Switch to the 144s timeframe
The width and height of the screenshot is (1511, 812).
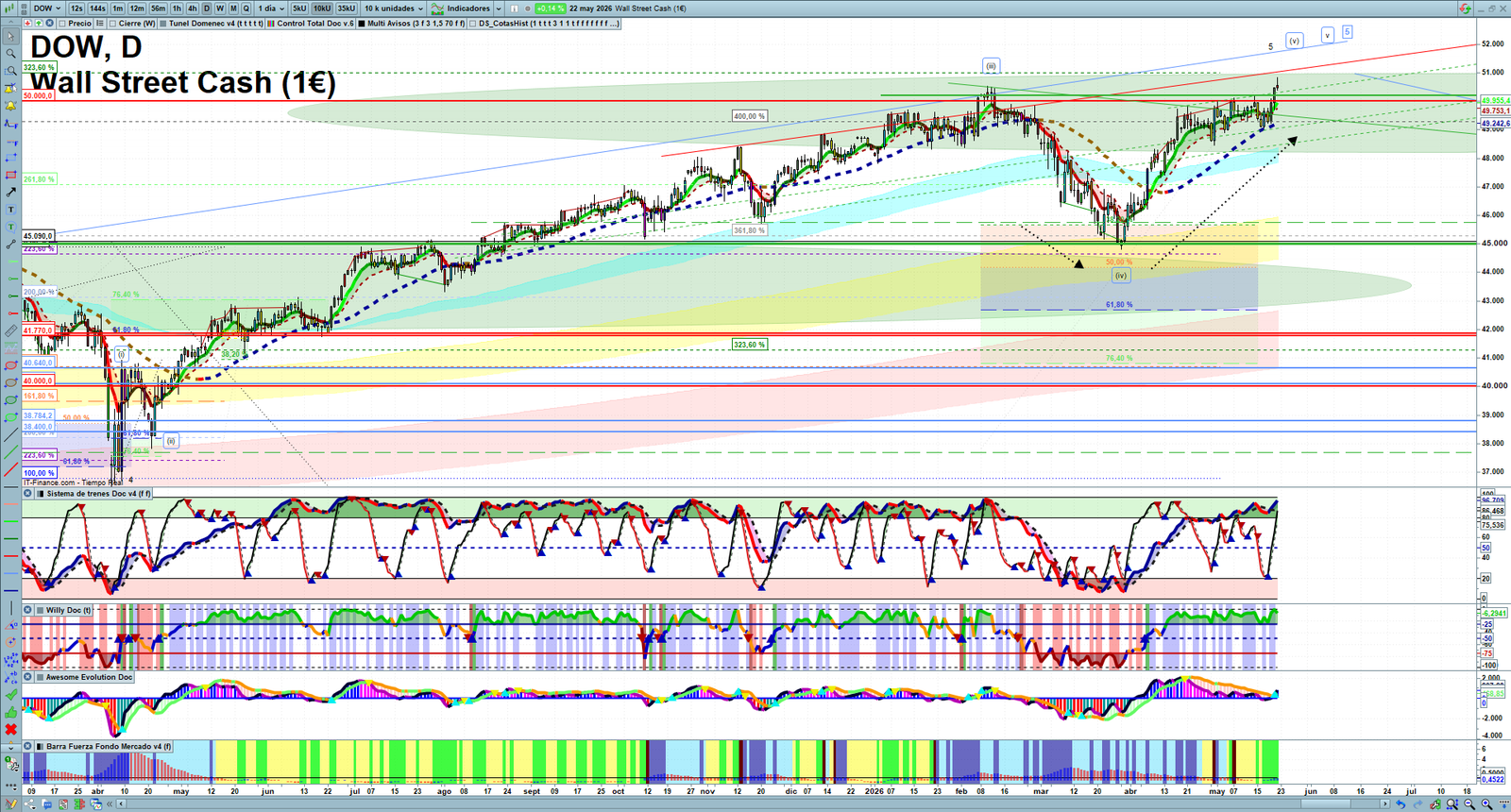click(97, 8)
